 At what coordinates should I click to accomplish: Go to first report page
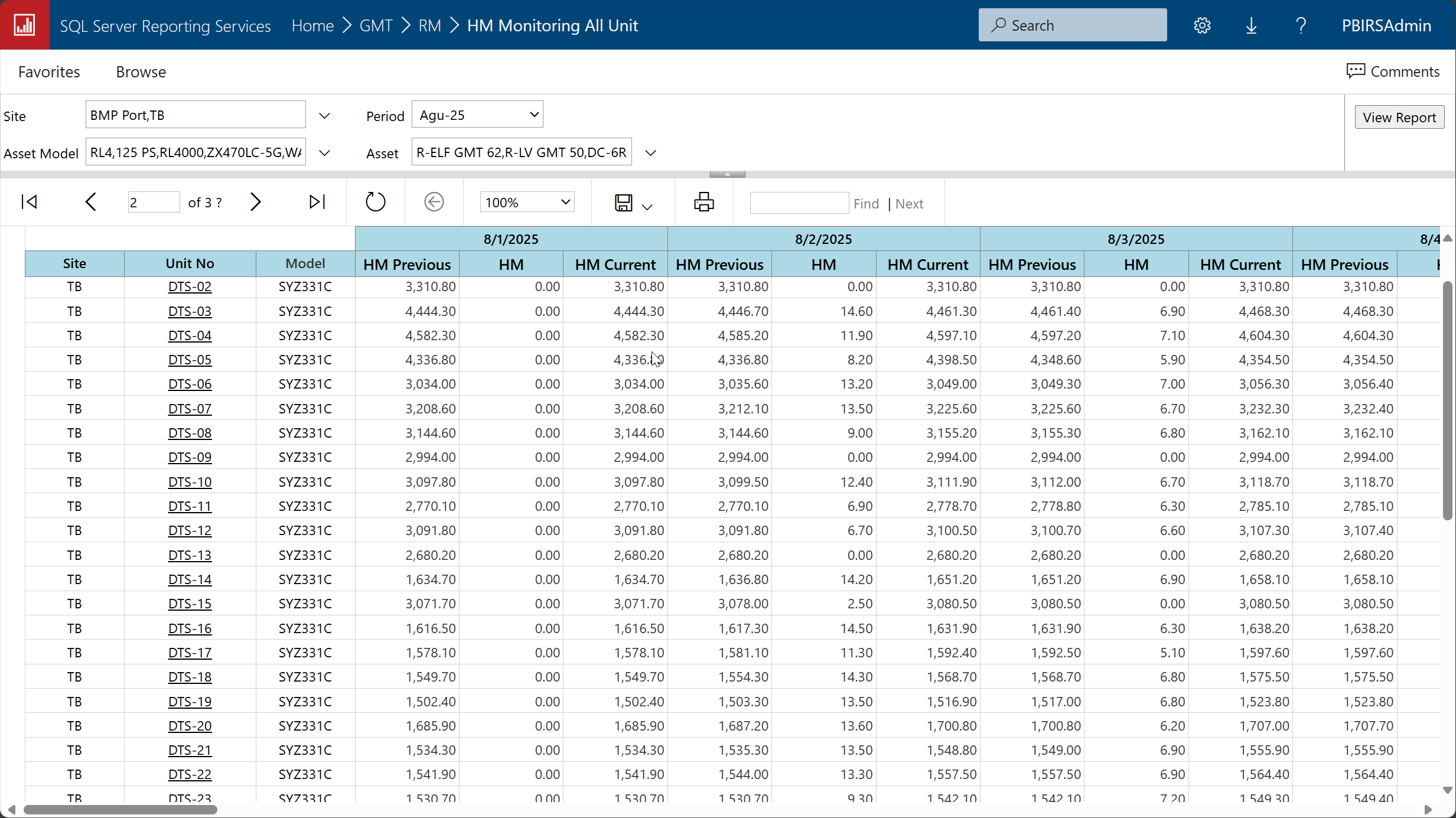click(x=29, y=202)
